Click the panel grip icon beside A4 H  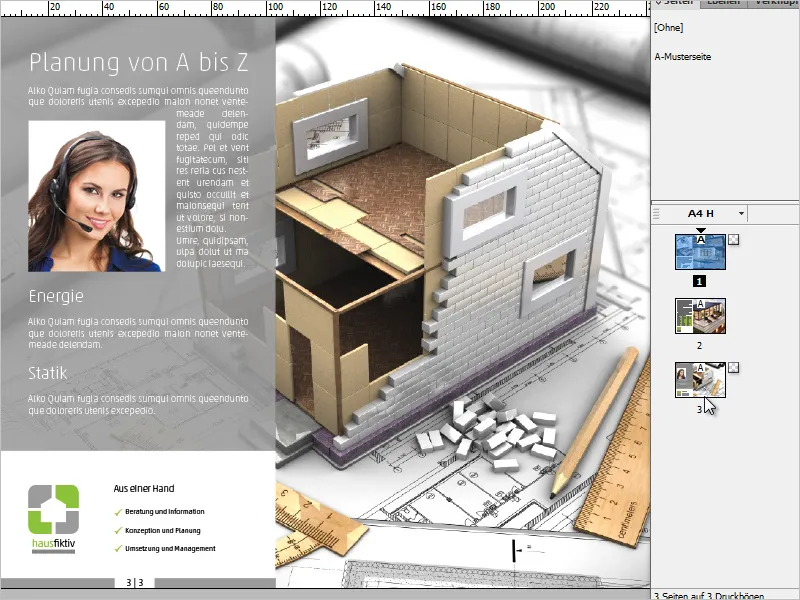coord(657,213)
